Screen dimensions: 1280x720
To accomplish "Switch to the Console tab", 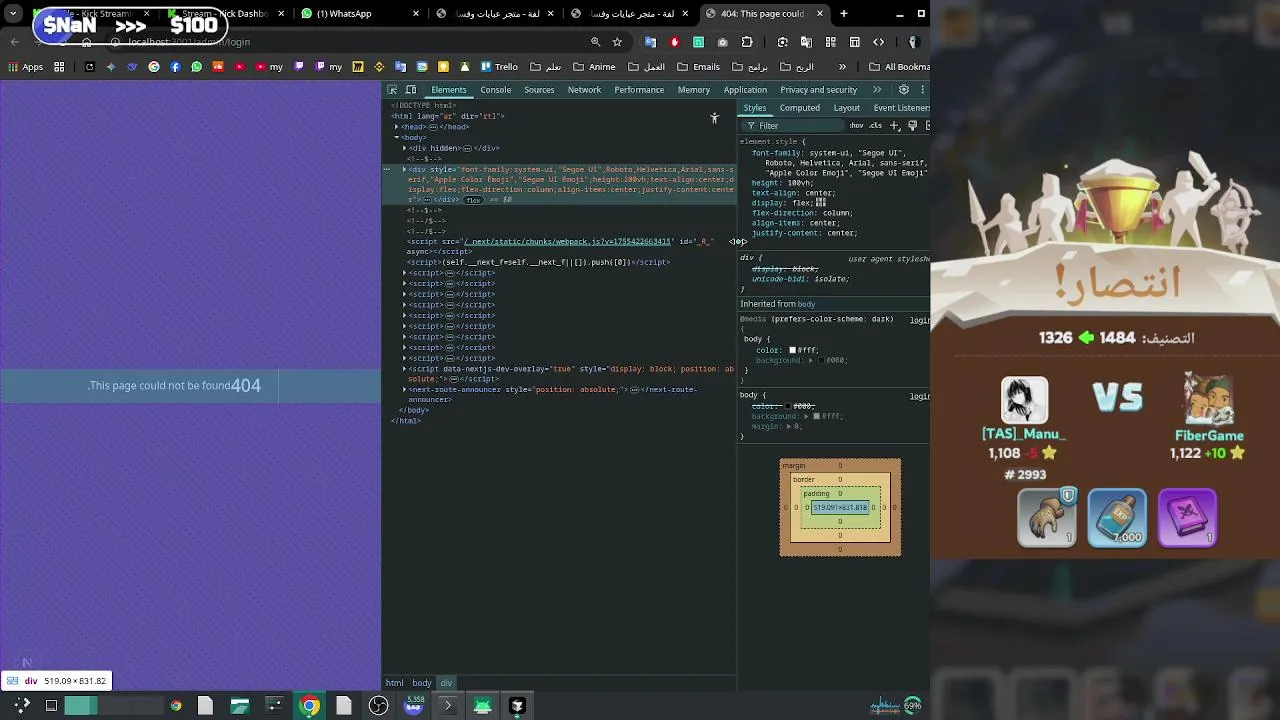I will 496,90.
